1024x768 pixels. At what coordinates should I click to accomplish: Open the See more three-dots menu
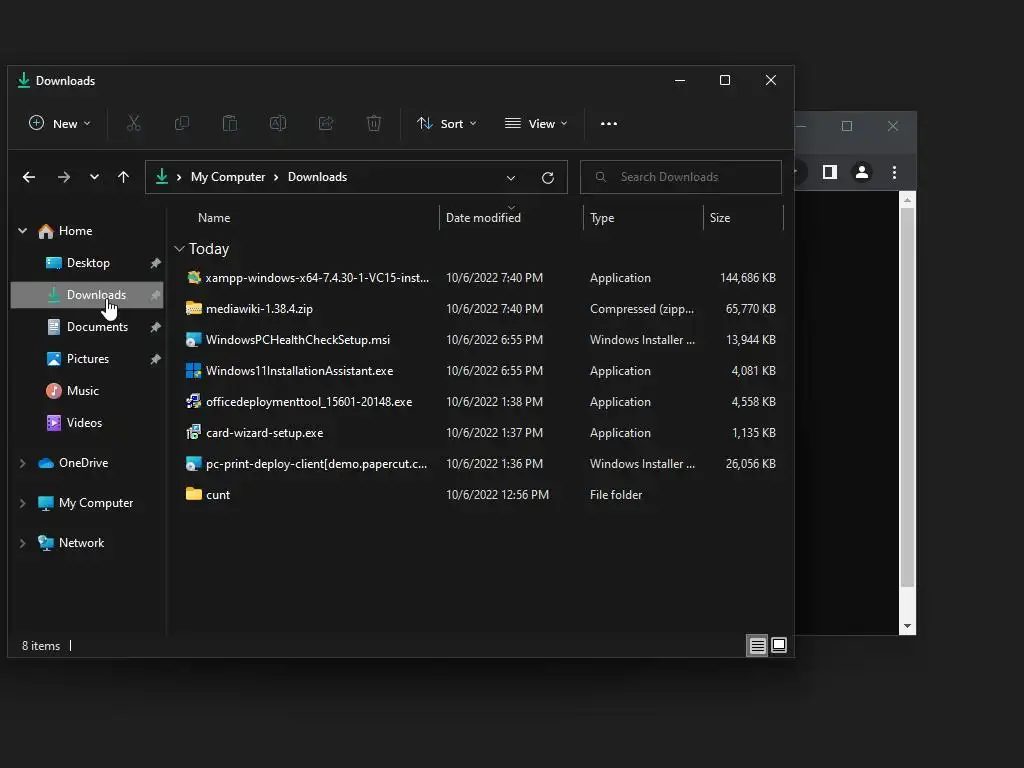tap(609, 123)
